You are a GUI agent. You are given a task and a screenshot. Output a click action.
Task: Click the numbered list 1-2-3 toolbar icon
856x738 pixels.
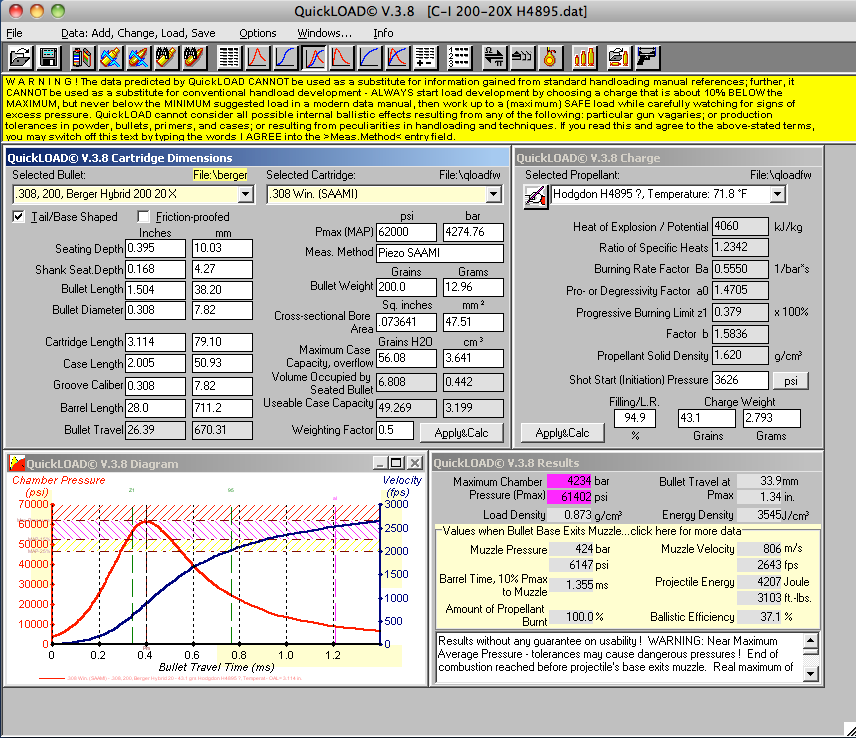pos(459,57)
